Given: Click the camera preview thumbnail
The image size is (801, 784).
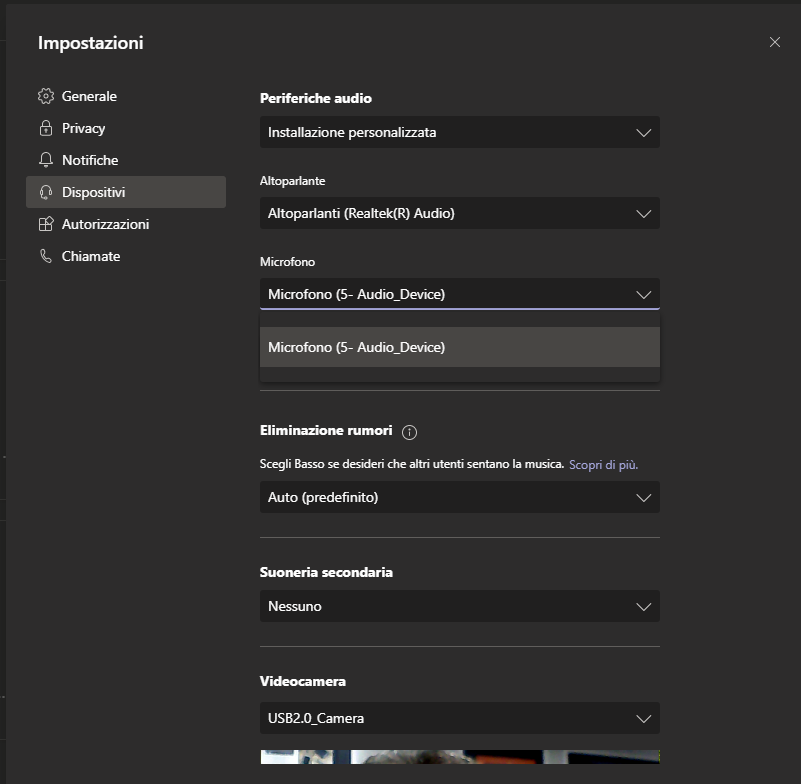Looking at the screenshot, I should point(459,767).
